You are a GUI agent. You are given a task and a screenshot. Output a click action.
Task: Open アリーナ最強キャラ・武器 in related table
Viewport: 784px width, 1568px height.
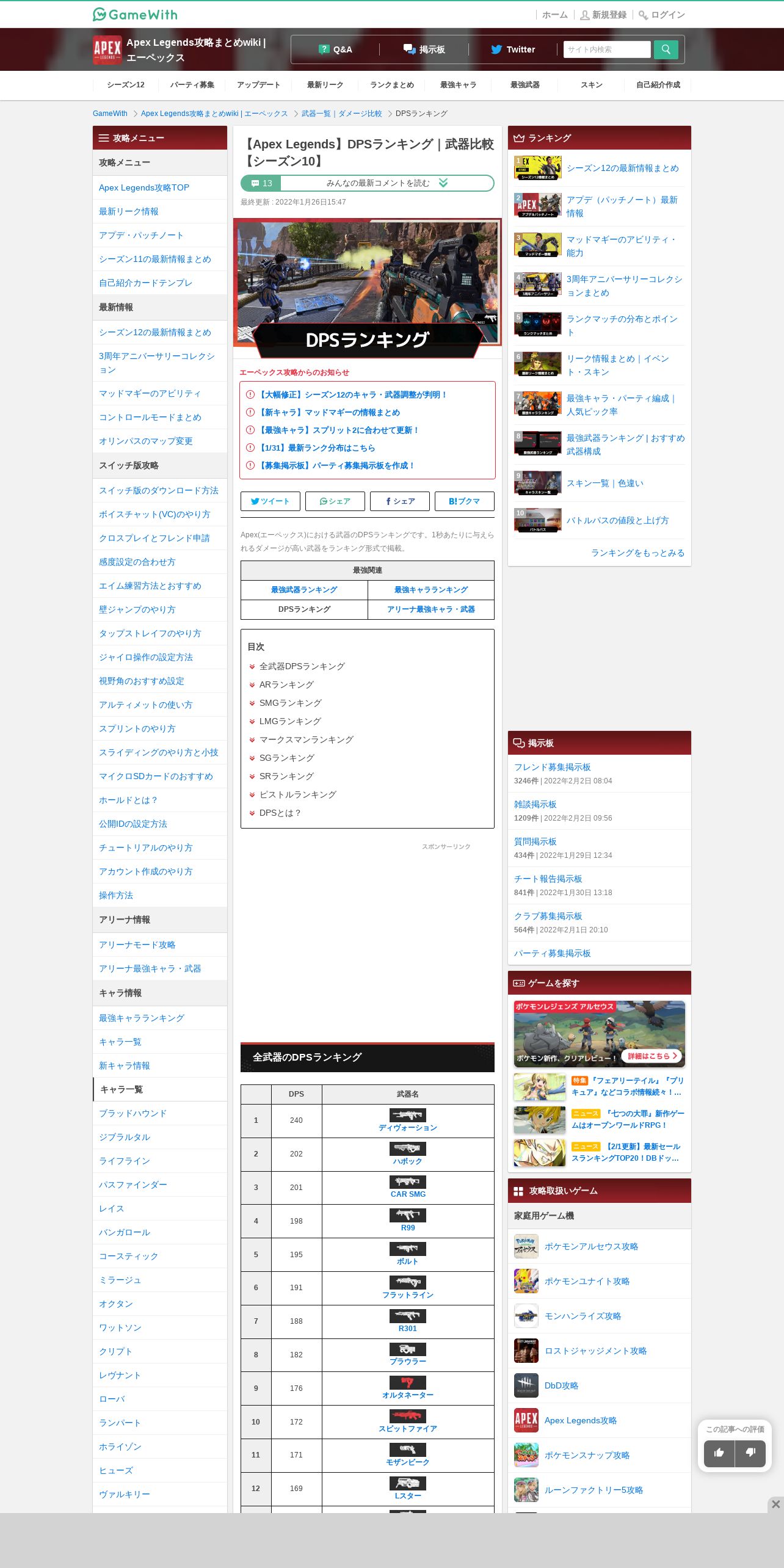tap(431, 609)
